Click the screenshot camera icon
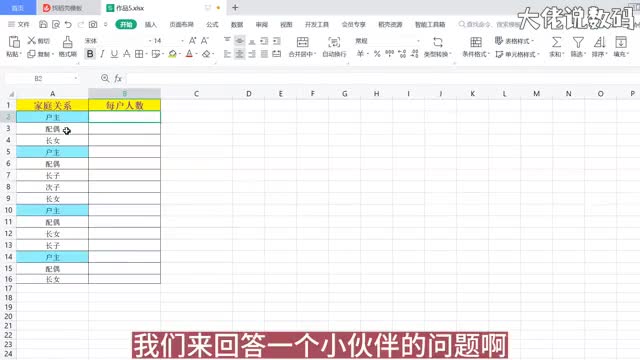This screenshot has height=360, width=640. 93,24
